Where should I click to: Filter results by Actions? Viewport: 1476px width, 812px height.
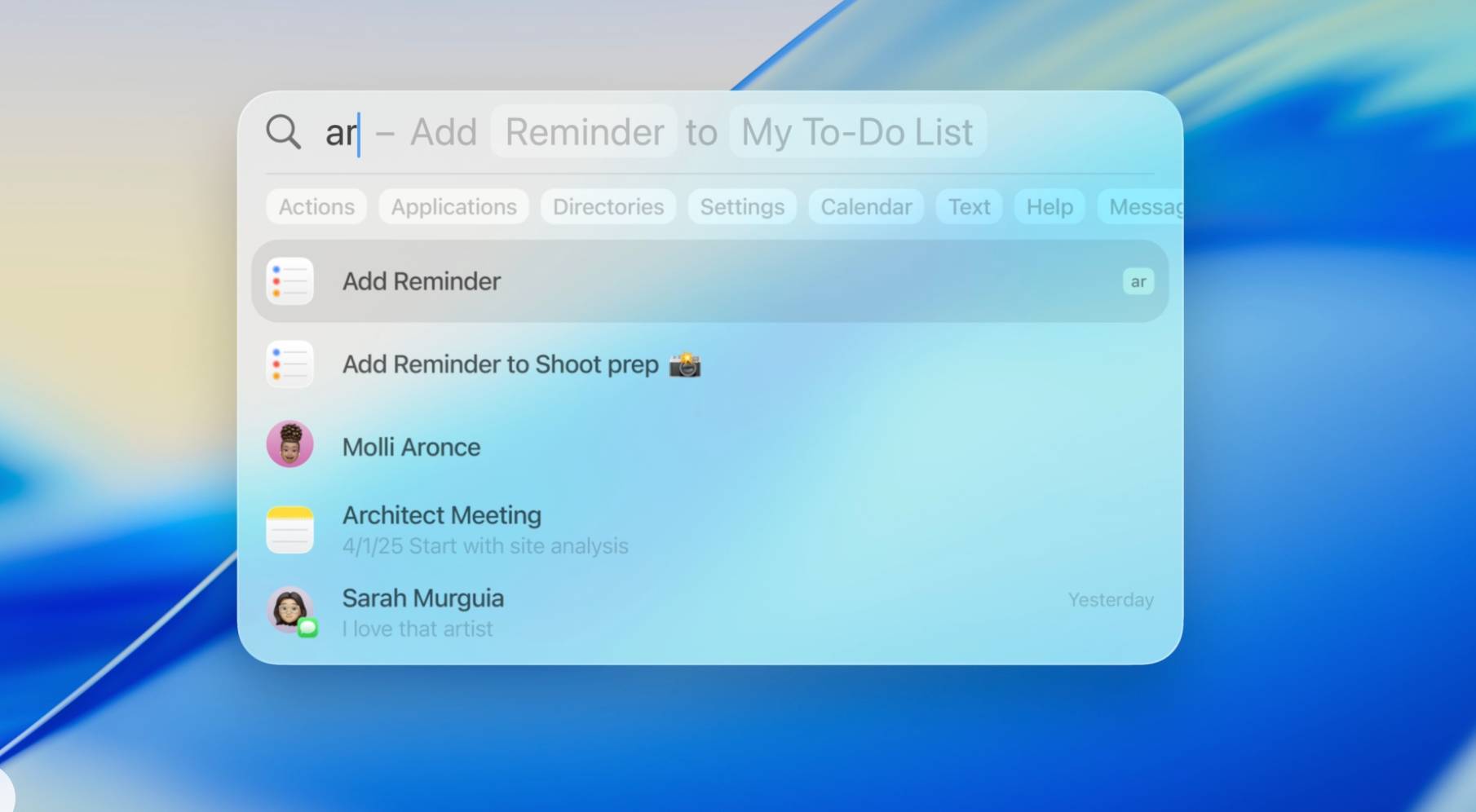pos(316,207)
